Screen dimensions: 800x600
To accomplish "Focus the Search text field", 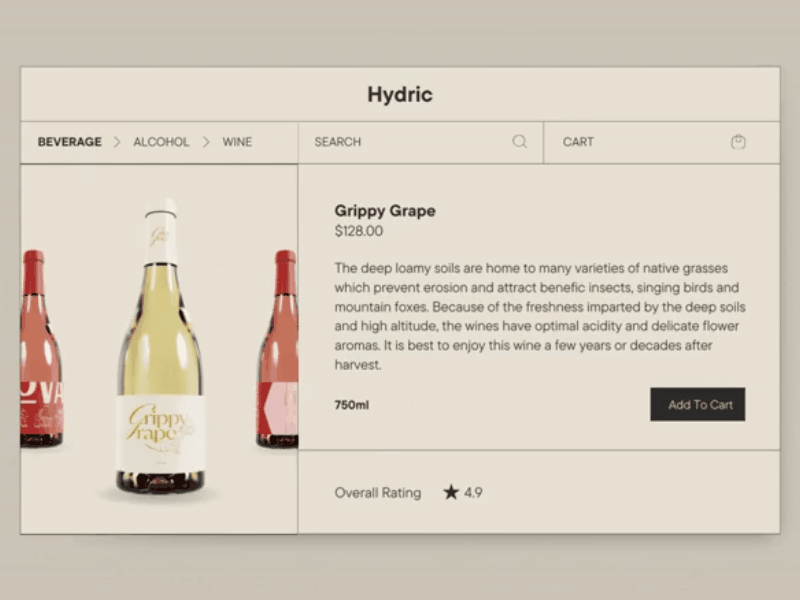I will pos(400,142).
